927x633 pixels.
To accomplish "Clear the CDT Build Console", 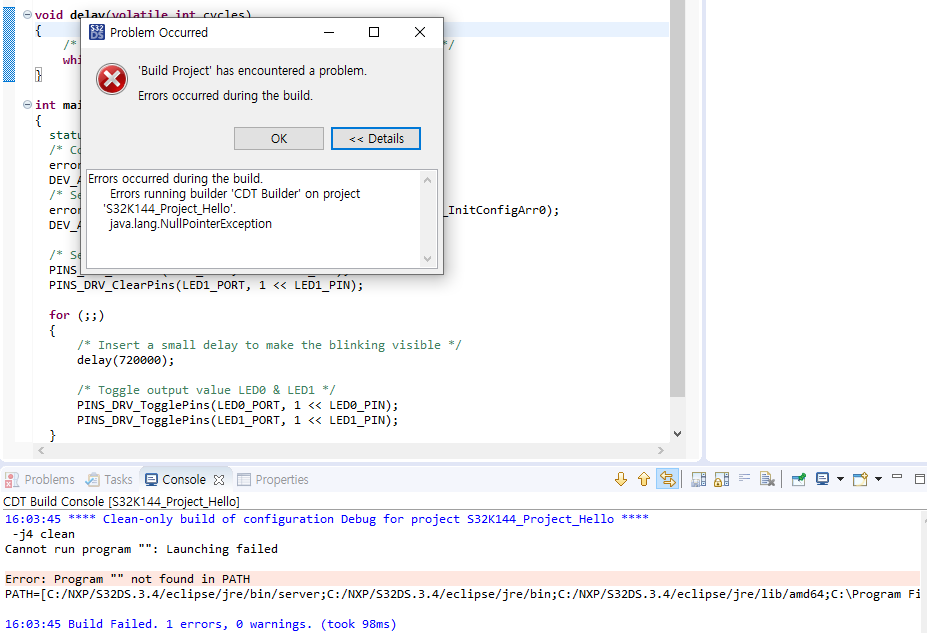I will click(x=769, y=480).
